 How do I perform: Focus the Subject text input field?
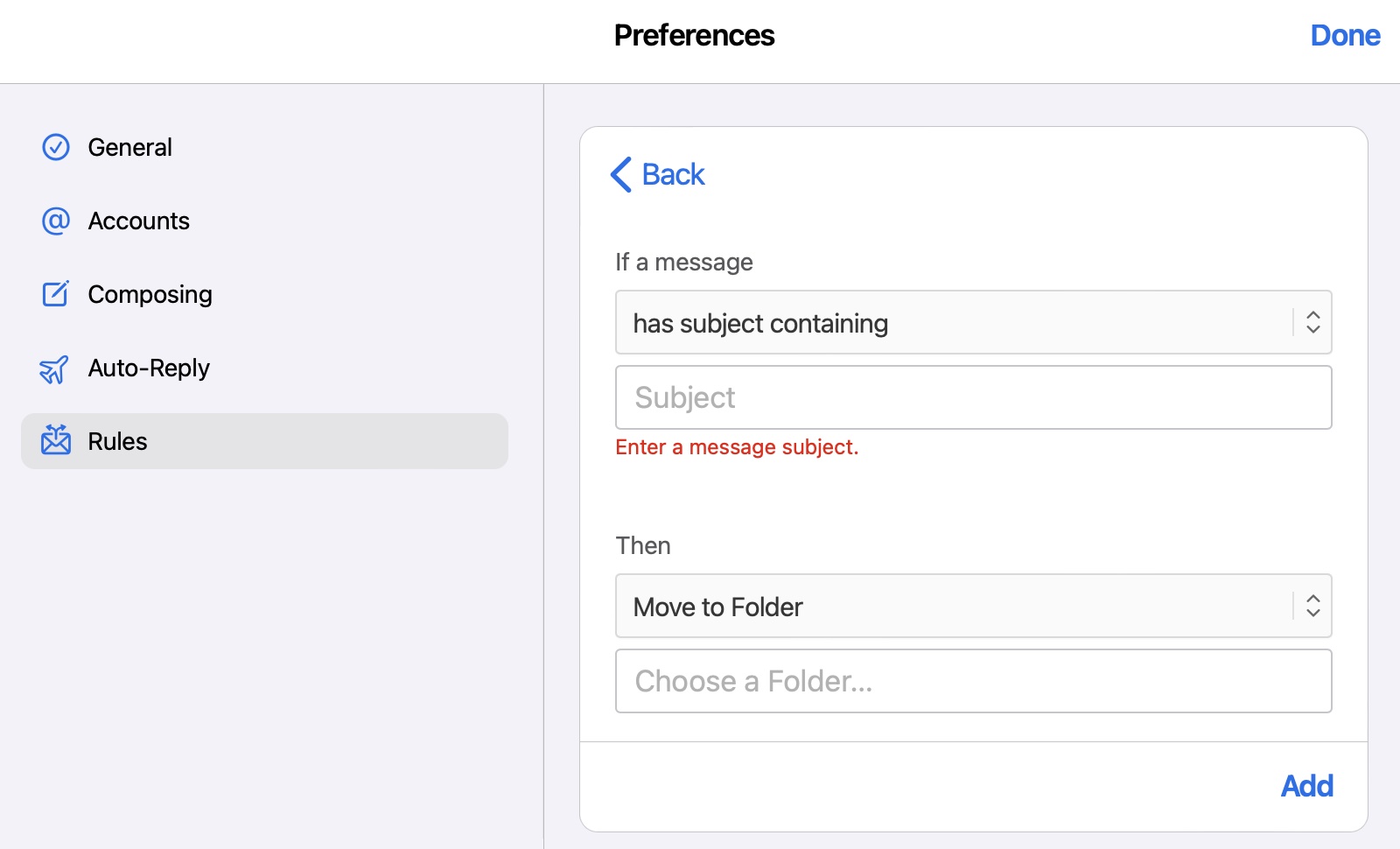point(974,397)
